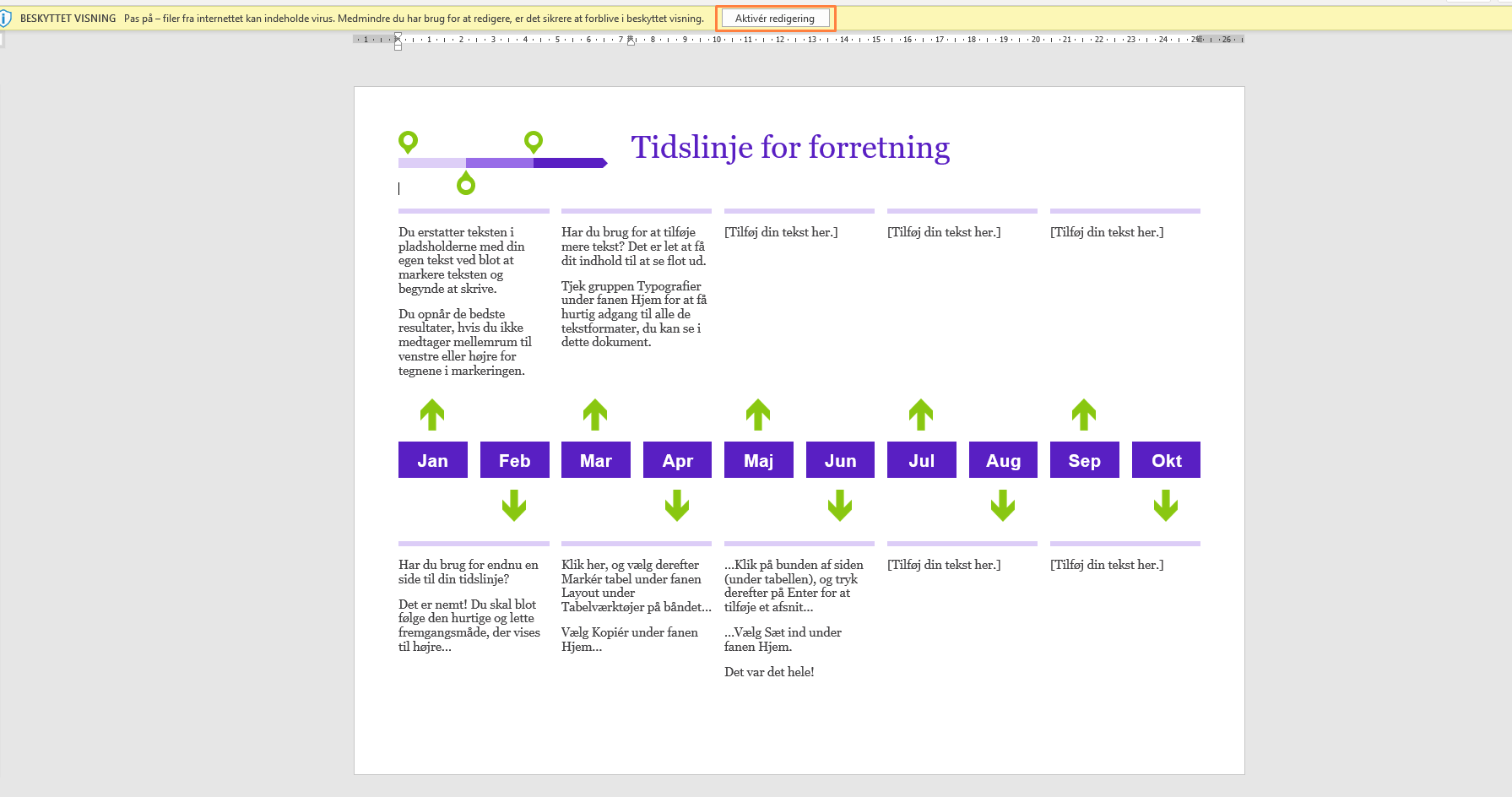Select the Sep month box
Image resolution: width=1512 pixels, height=797 pixels.
1084,460
